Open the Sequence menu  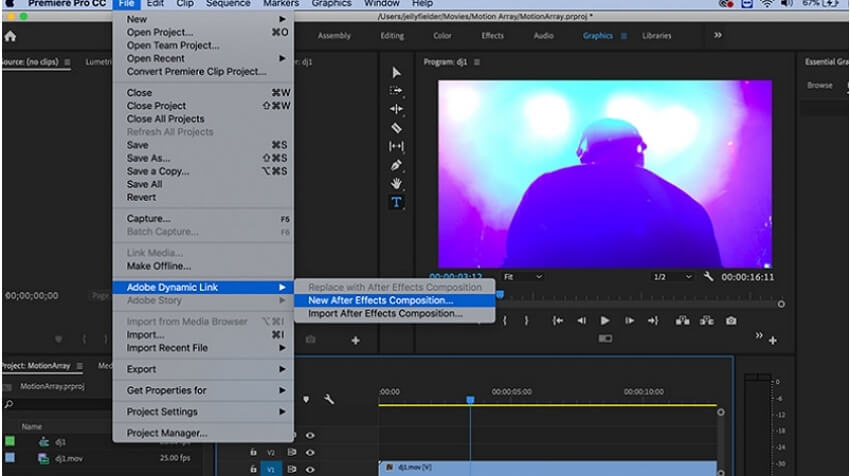pos(228,4)
